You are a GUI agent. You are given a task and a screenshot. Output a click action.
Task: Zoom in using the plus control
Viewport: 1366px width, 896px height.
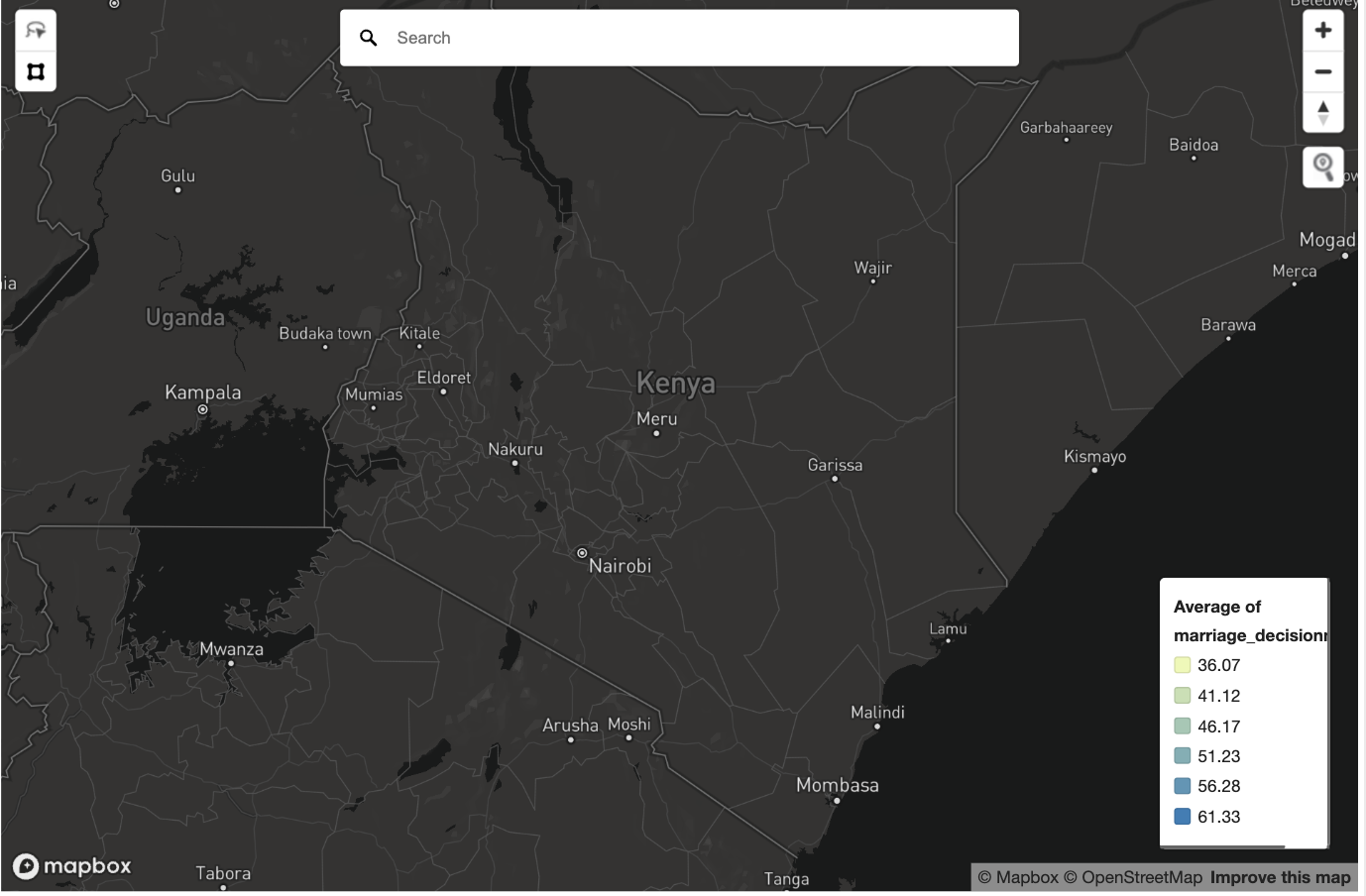point(1322,30)
